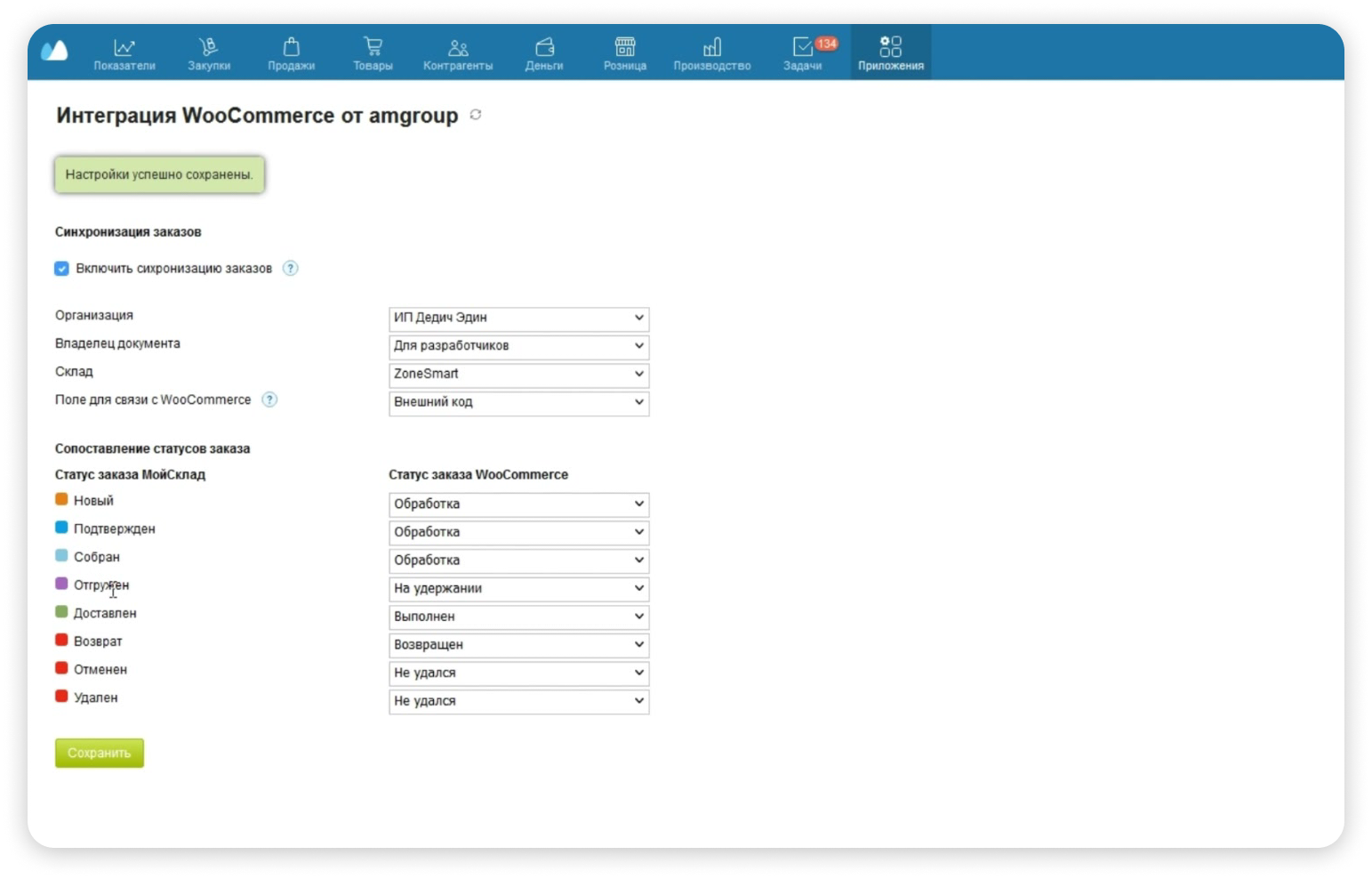Click the red Возврат status swatch
Viewport: 1372px width, 879px height.
61,640
